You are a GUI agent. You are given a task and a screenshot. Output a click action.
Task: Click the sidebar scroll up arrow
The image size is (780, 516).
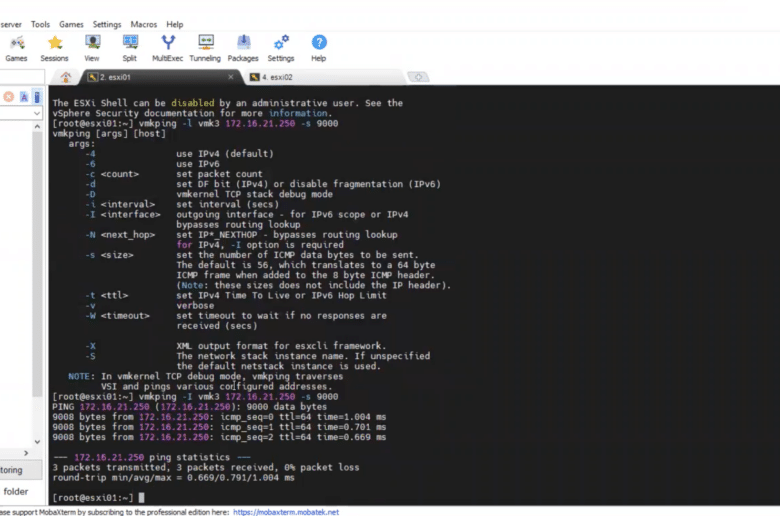pos(37,127)
